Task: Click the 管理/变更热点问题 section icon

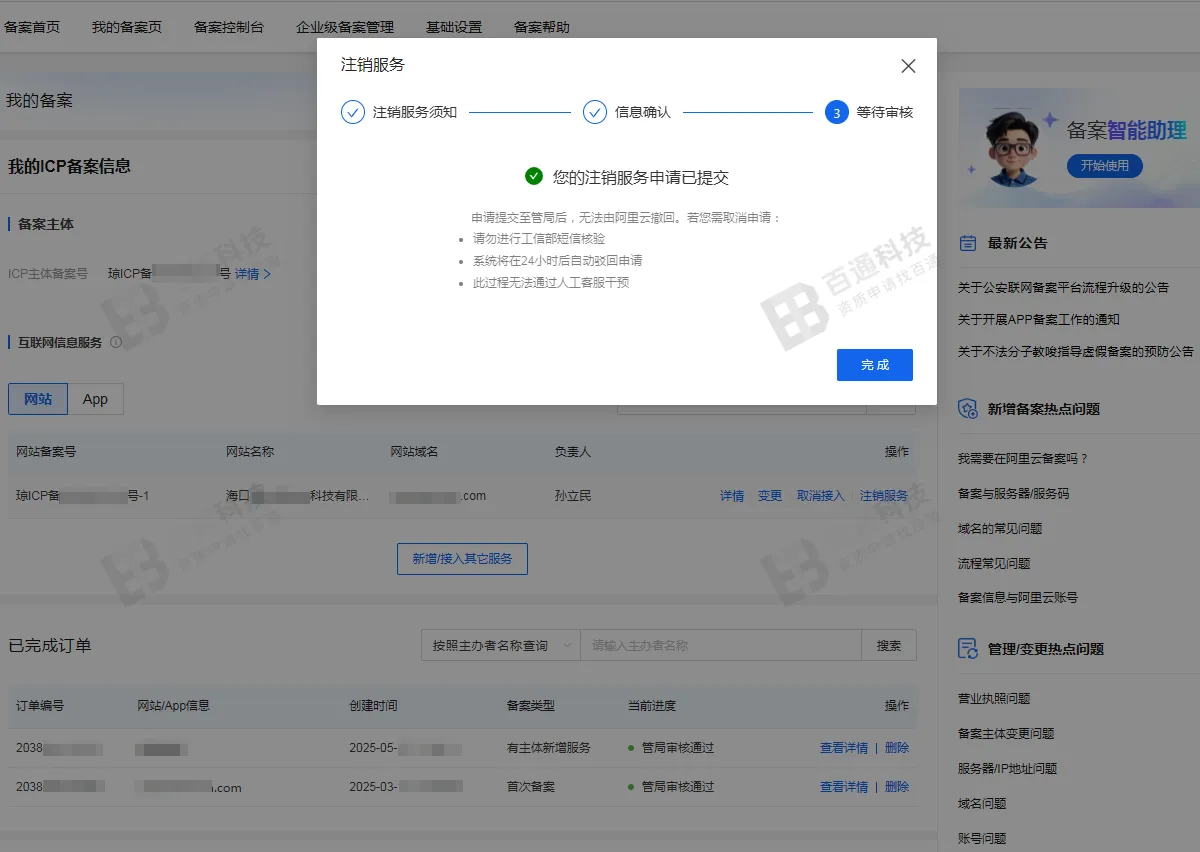Action: point(966,648)
